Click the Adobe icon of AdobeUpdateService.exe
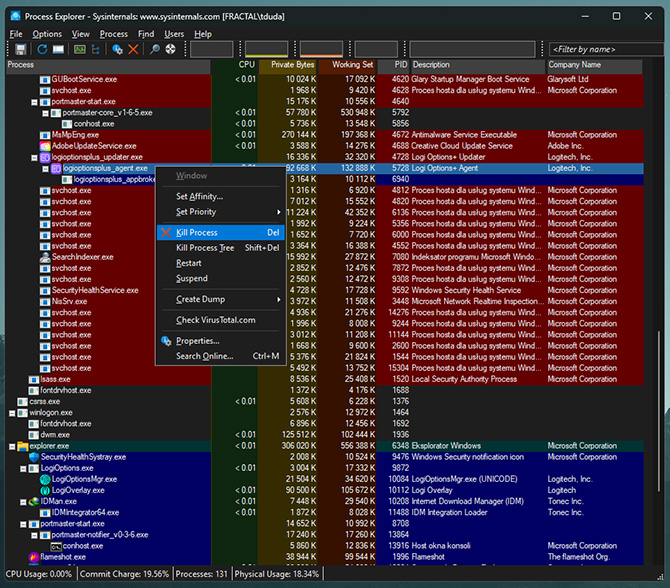Image resolution: width=670 pixels, height=588 pixels. 45,146
